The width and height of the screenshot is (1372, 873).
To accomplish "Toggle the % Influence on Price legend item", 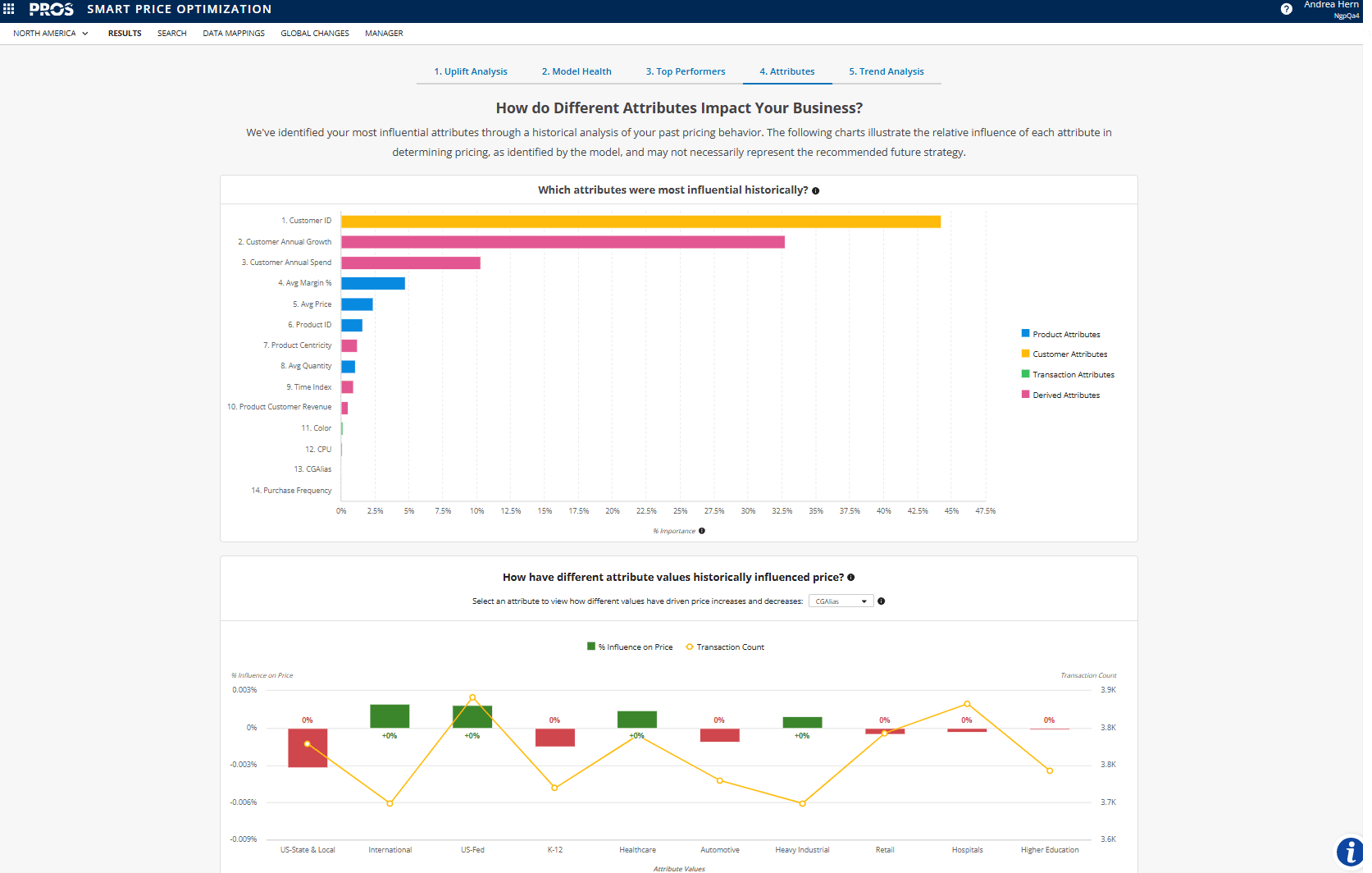I will point(630,647).
